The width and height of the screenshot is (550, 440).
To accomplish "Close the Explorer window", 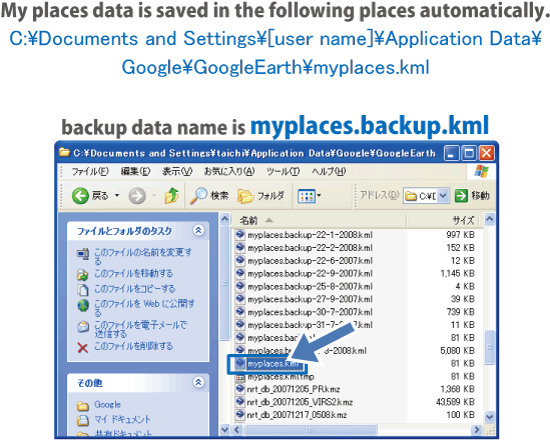I will [x=487, y=153].
